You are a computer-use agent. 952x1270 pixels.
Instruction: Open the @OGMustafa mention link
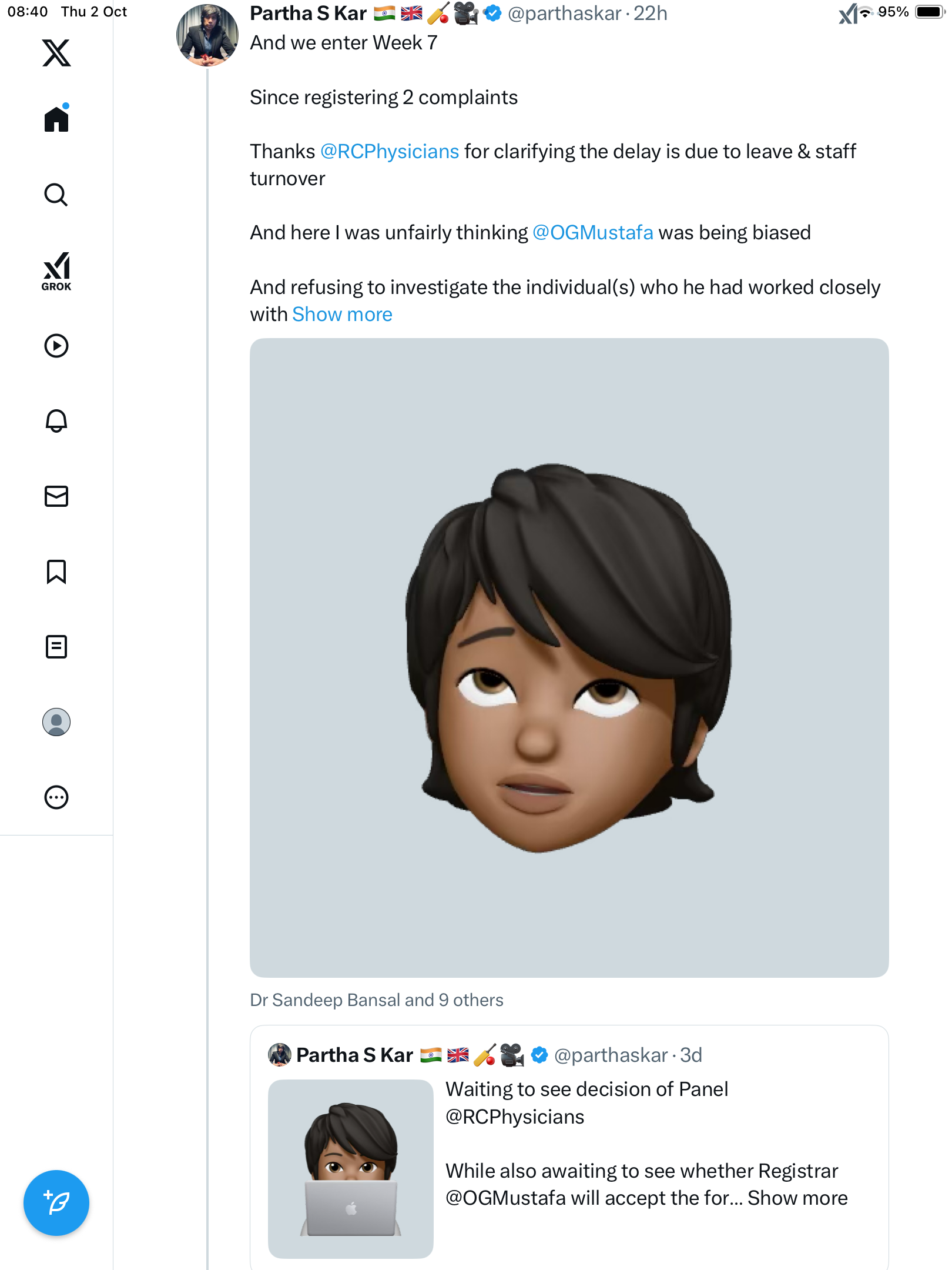592,233
